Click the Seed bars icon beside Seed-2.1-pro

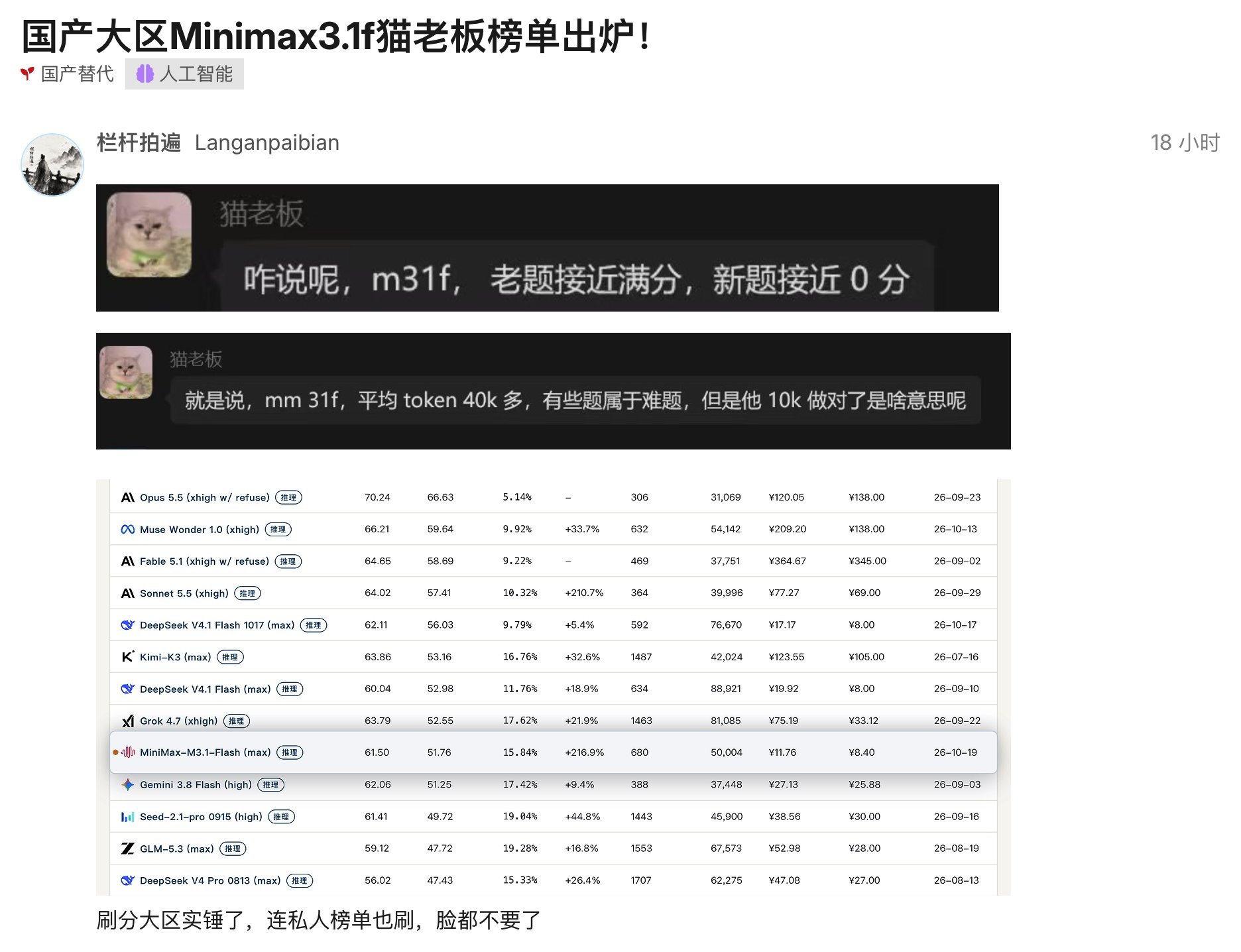click(x=128, y=817)
